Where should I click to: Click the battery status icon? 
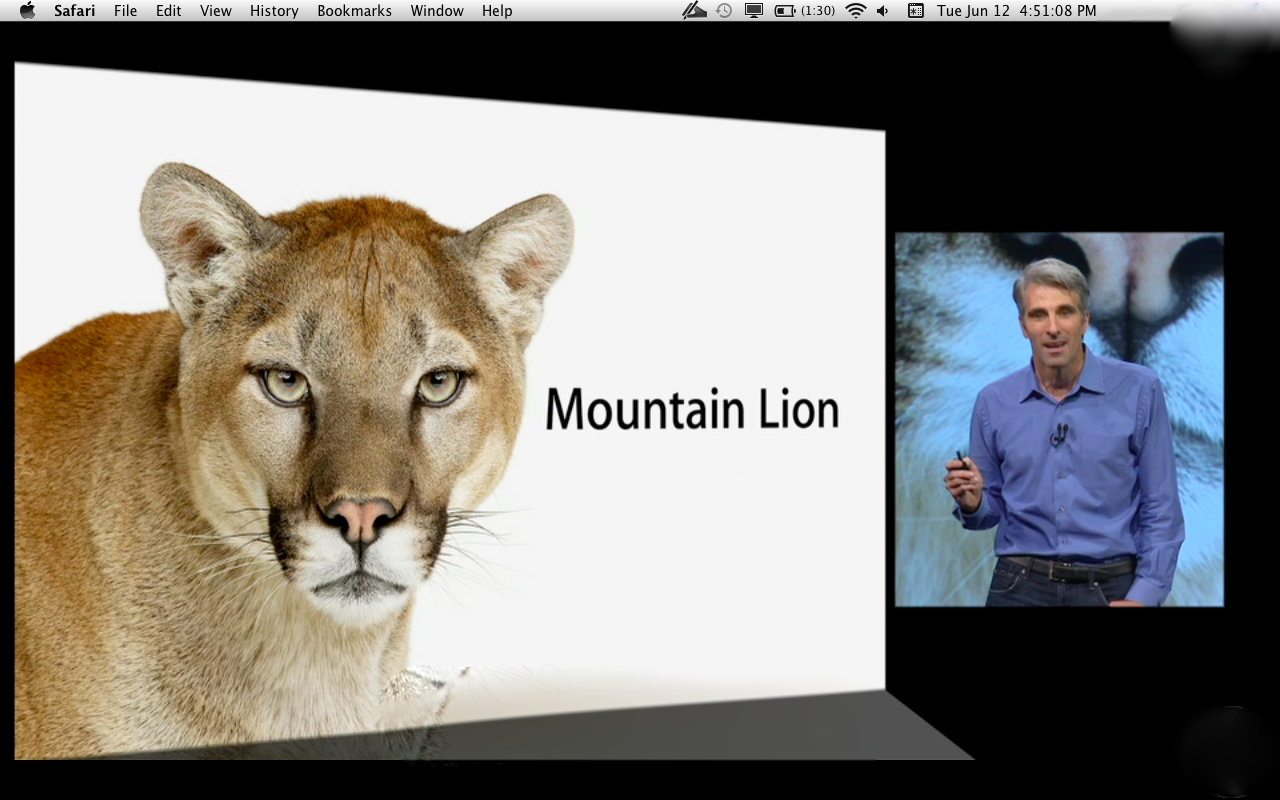coord(785,11)
